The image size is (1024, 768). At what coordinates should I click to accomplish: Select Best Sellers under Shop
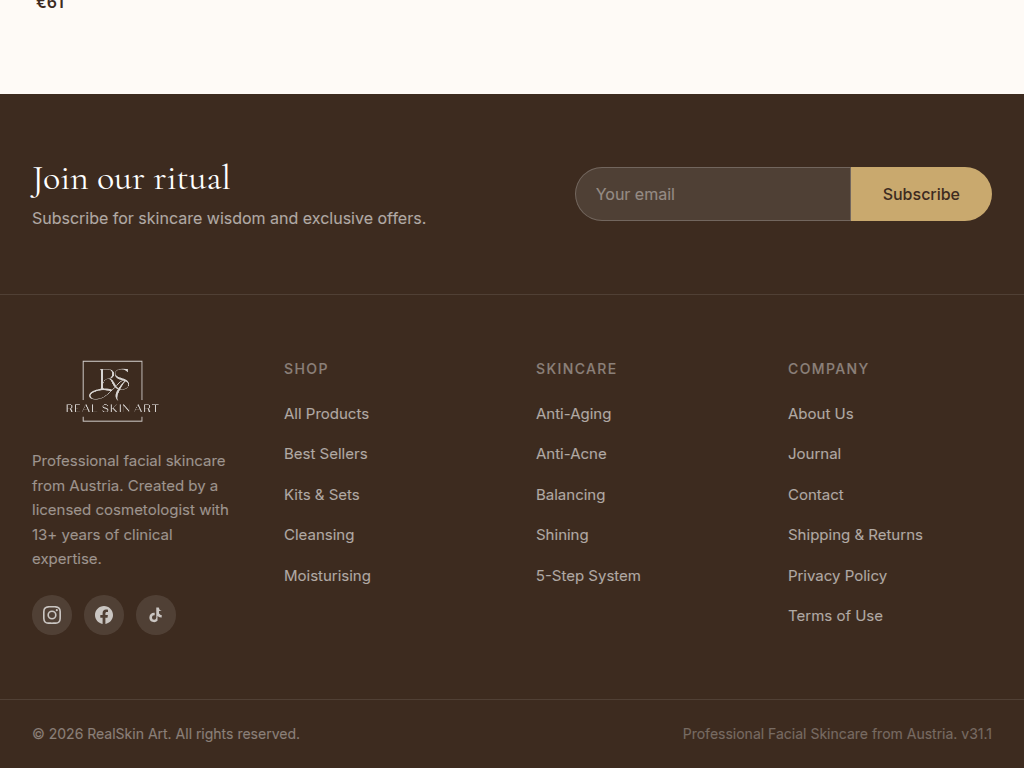326,453
